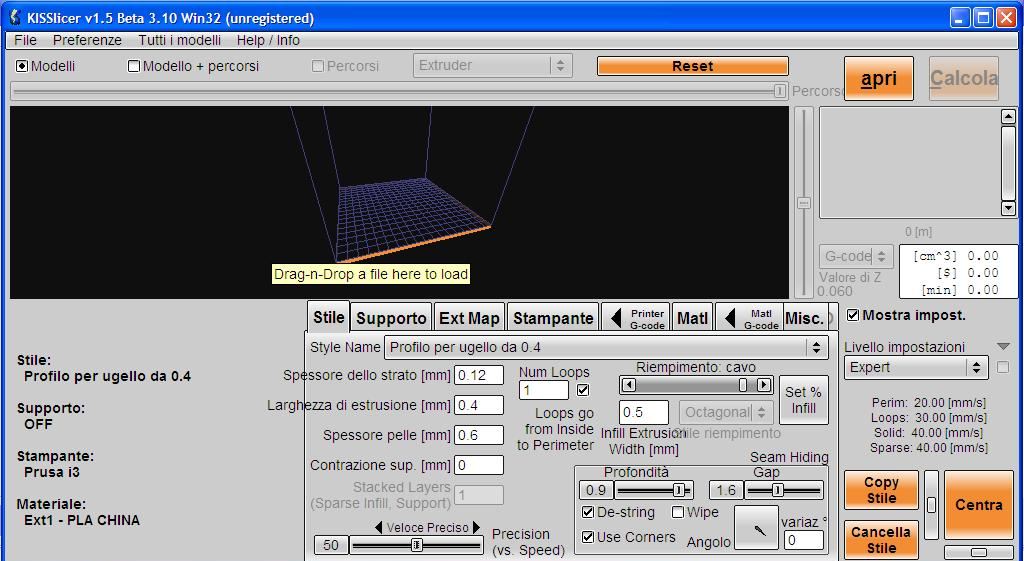Click the right arrow beside Veloce Preciso
The width and height of the screenshot is (1024, 561).
click(x=477, y=528)
